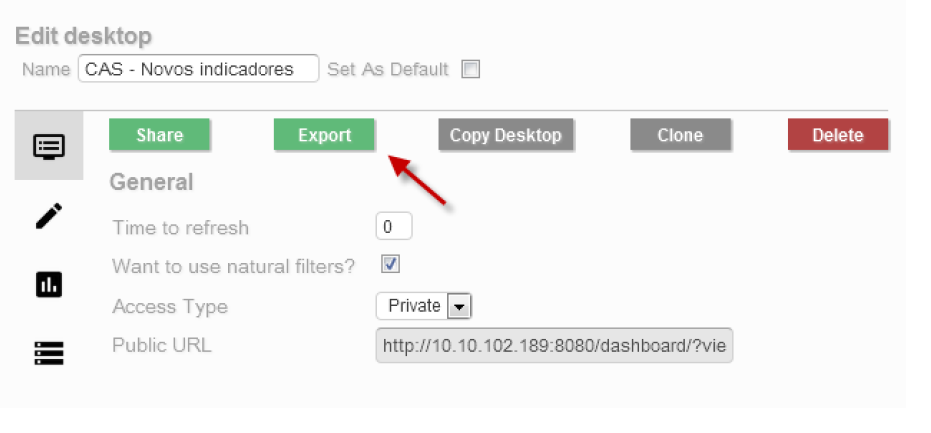Focus the desktop Name text field
This screenshot has width=931, height=433.
tap(198, 69)
